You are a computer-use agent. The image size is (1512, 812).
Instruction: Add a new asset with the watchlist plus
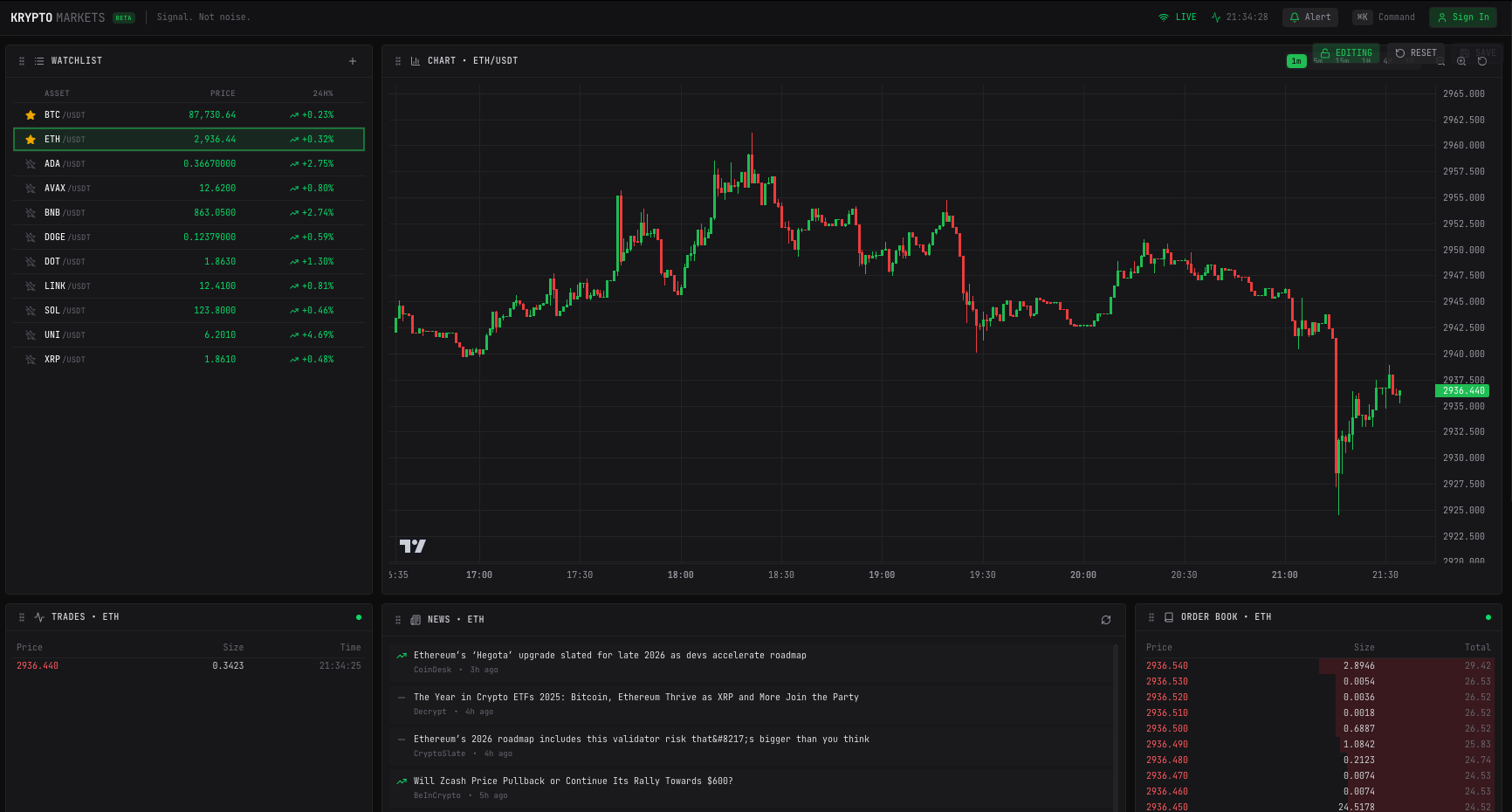pyautogui.click(x=352, y=60)
